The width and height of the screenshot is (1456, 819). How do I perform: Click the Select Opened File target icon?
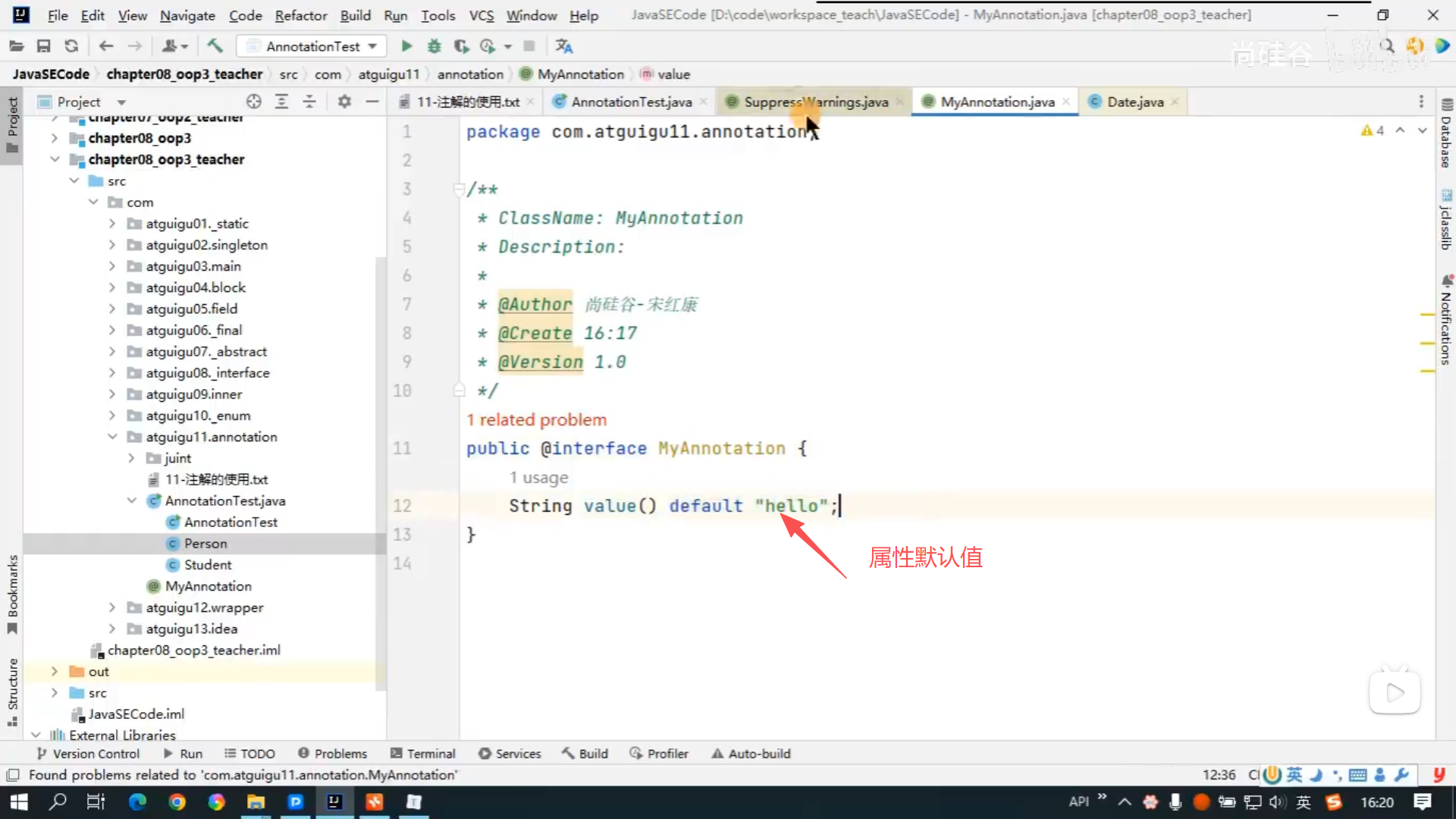254,102
